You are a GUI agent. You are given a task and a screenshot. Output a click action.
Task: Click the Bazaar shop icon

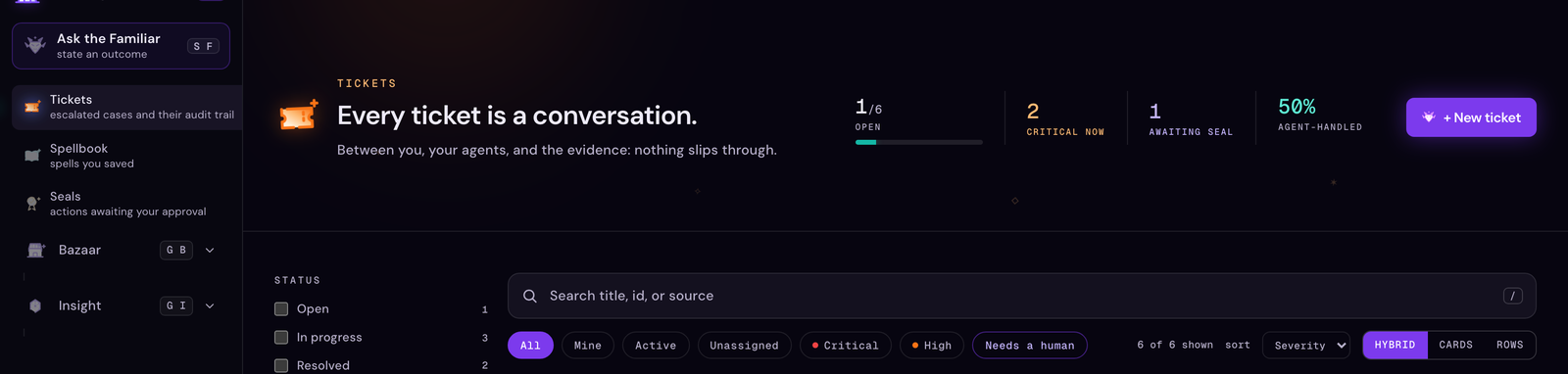point(36,250)
